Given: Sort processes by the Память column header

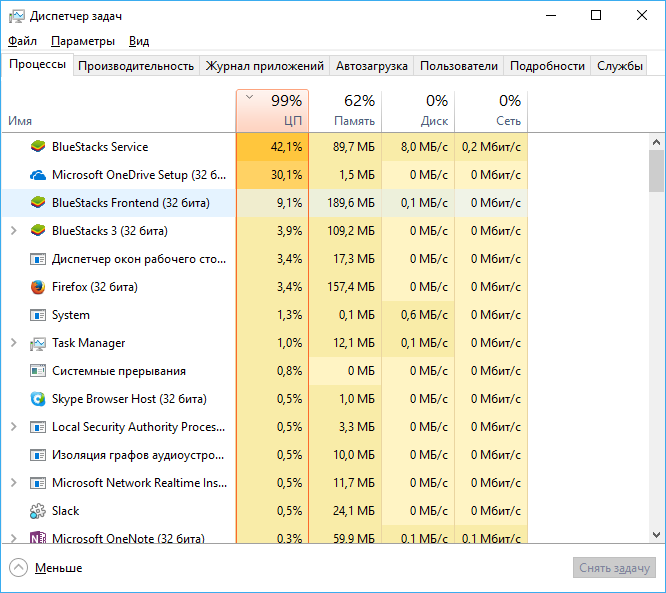Looking at the screenshot, I should pyautogui.click(x=345, y=111).
